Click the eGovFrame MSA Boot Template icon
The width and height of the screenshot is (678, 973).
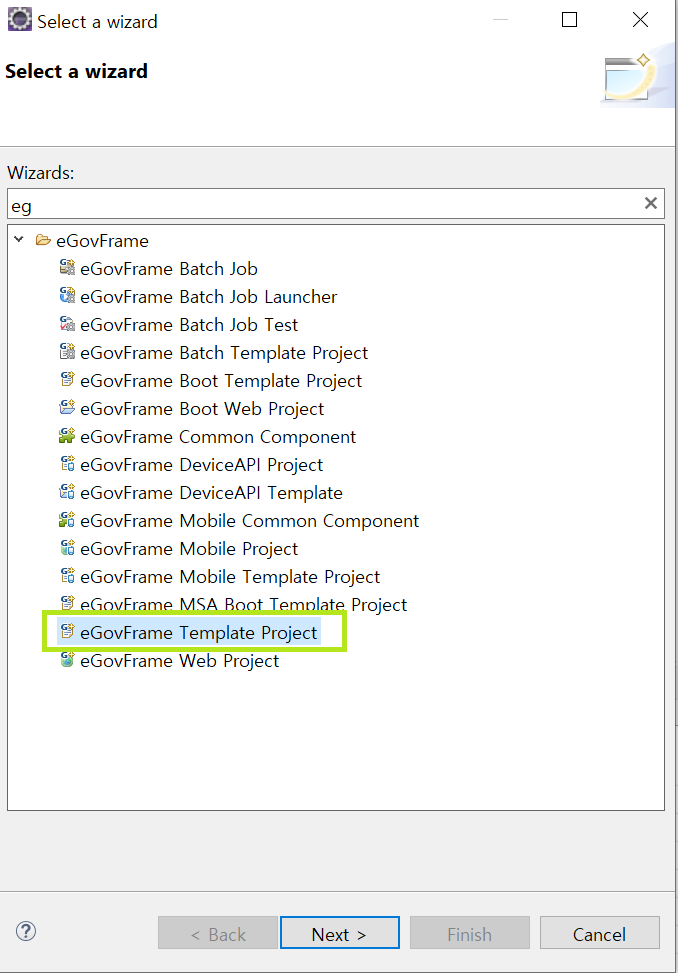(x=67, y=603)
